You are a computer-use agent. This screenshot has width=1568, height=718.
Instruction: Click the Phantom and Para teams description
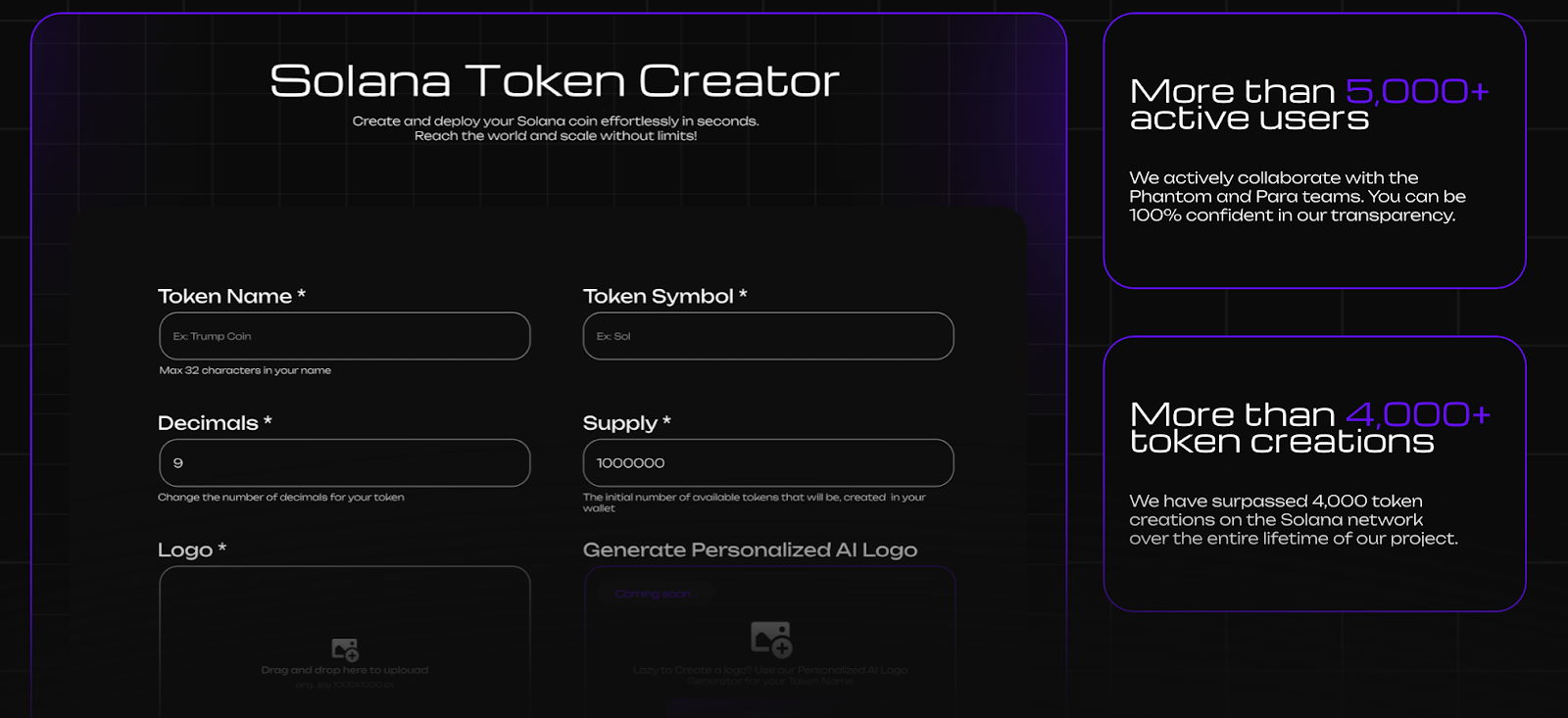pyautogui.click(x=1297, y=197)
